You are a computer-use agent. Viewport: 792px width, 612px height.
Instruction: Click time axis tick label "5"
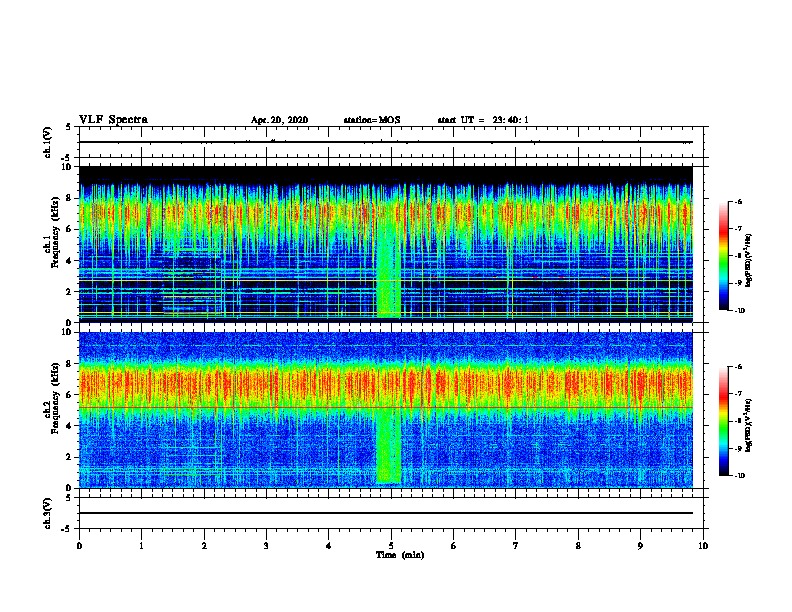(x=391, y=545)
